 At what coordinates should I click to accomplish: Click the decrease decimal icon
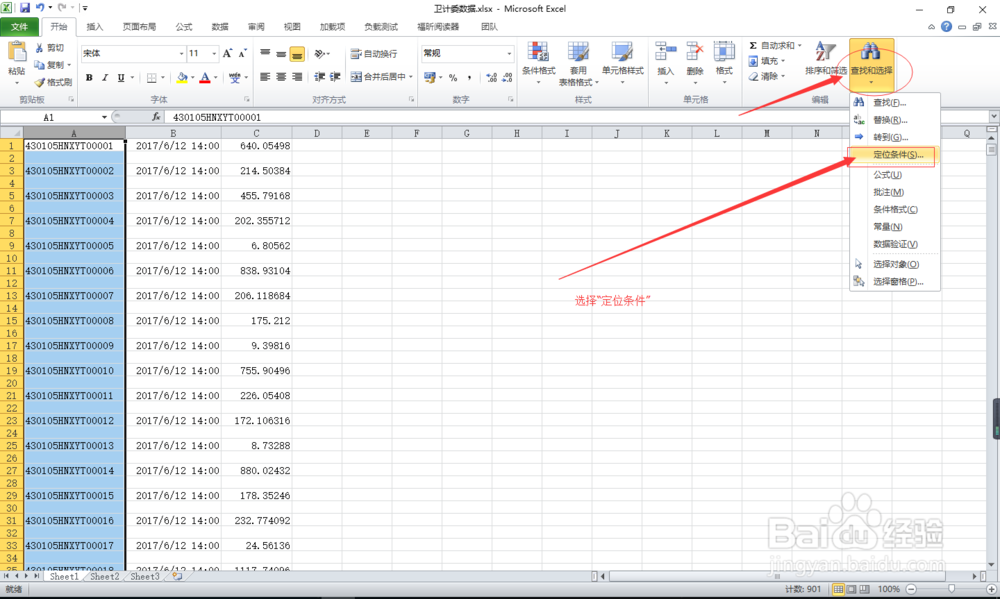[507, 78]
